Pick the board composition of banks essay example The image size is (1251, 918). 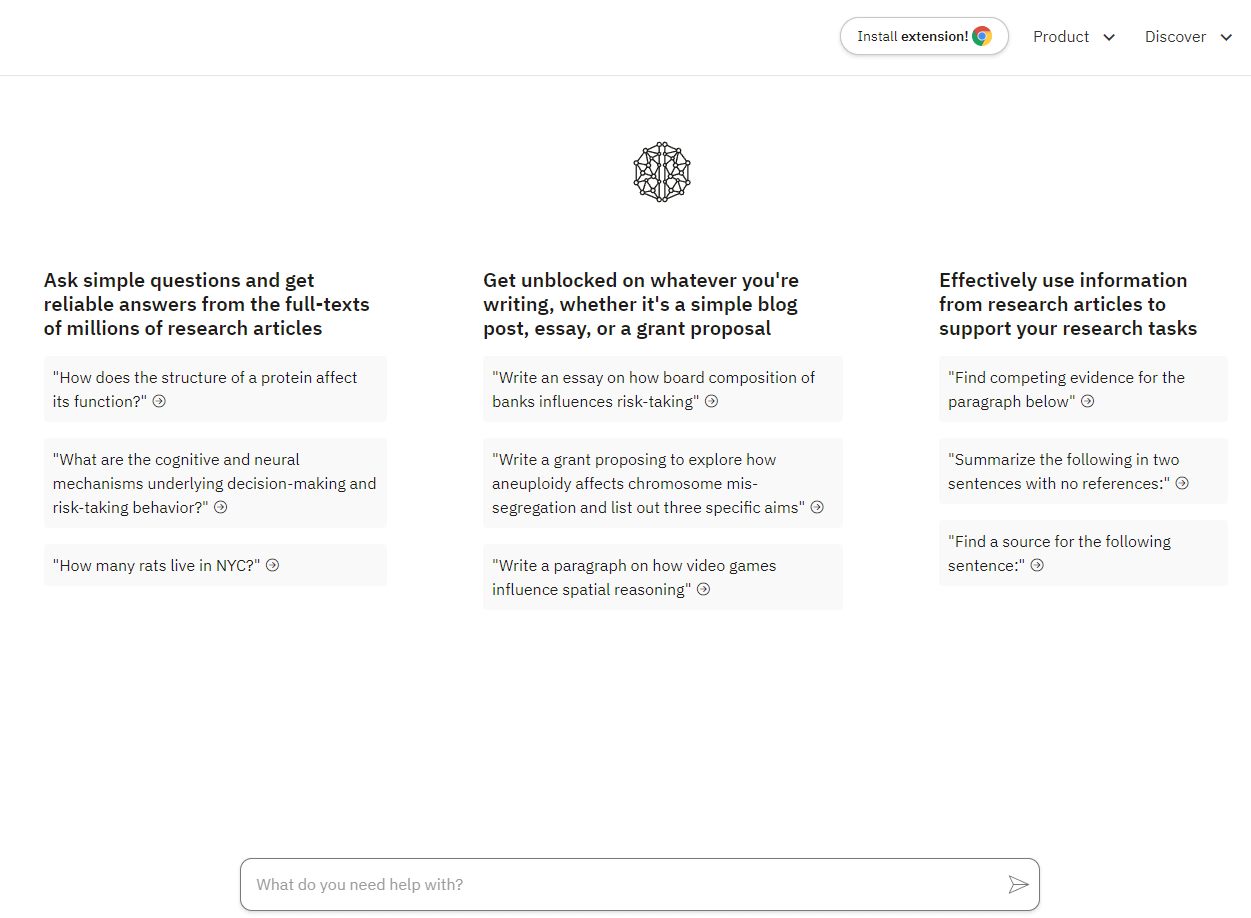coord(662,389)
